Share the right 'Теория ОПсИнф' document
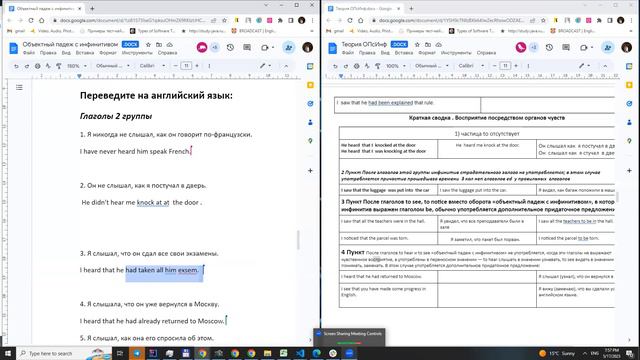 [607, 47]
